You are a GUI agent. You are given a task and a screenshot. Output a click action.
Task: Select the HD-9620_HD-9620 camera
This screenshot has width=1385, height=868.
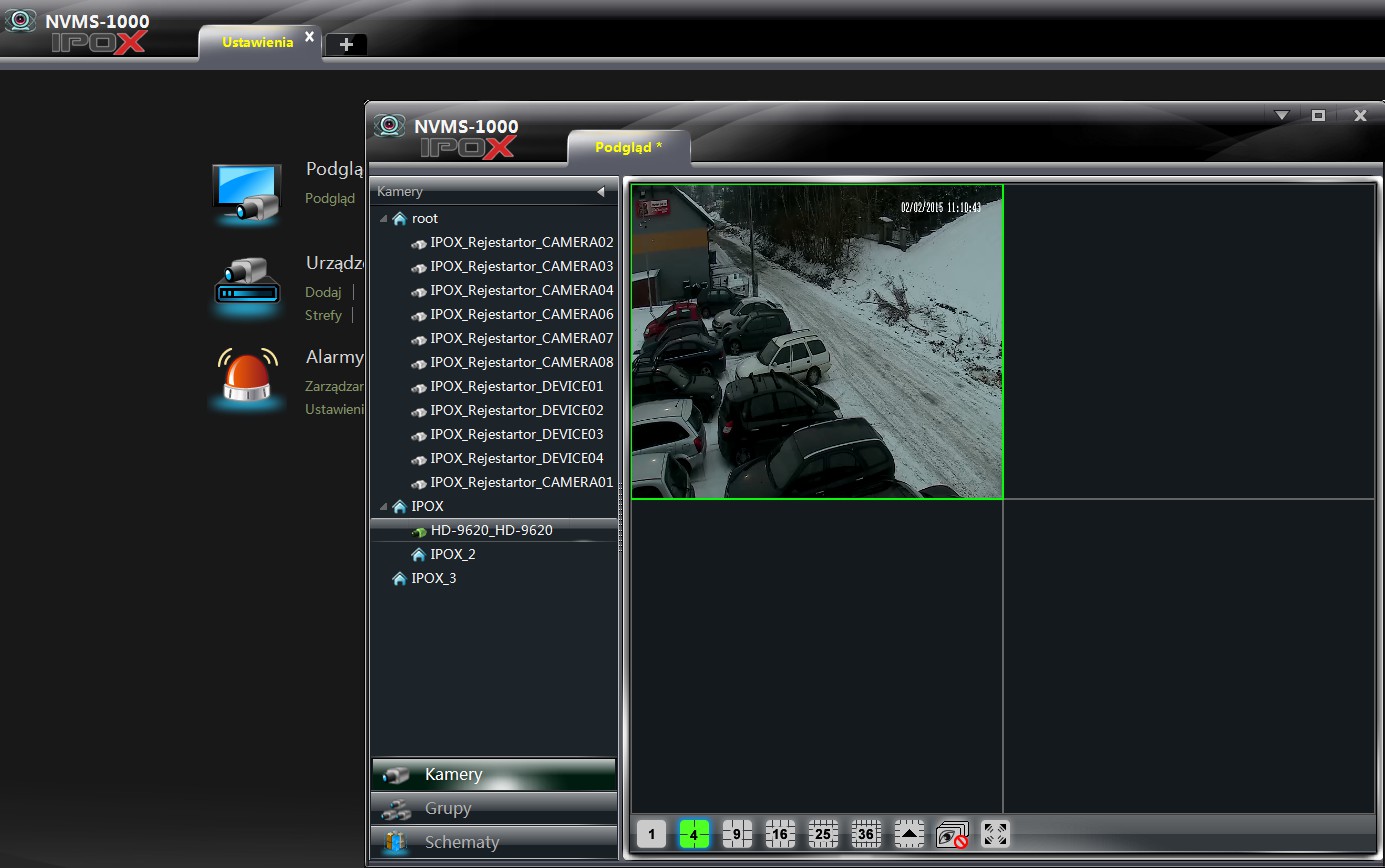491,530
